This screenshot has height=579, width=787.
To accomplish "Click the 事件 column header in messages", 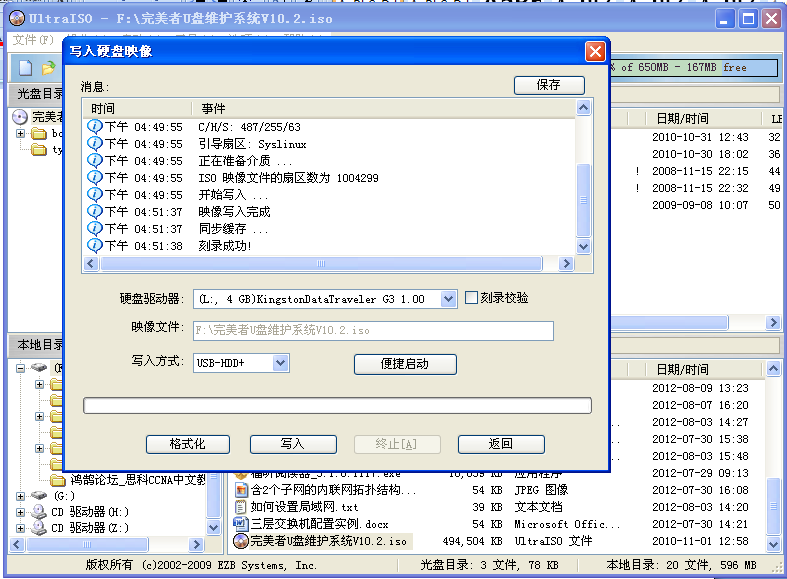I will click(384, 108).
